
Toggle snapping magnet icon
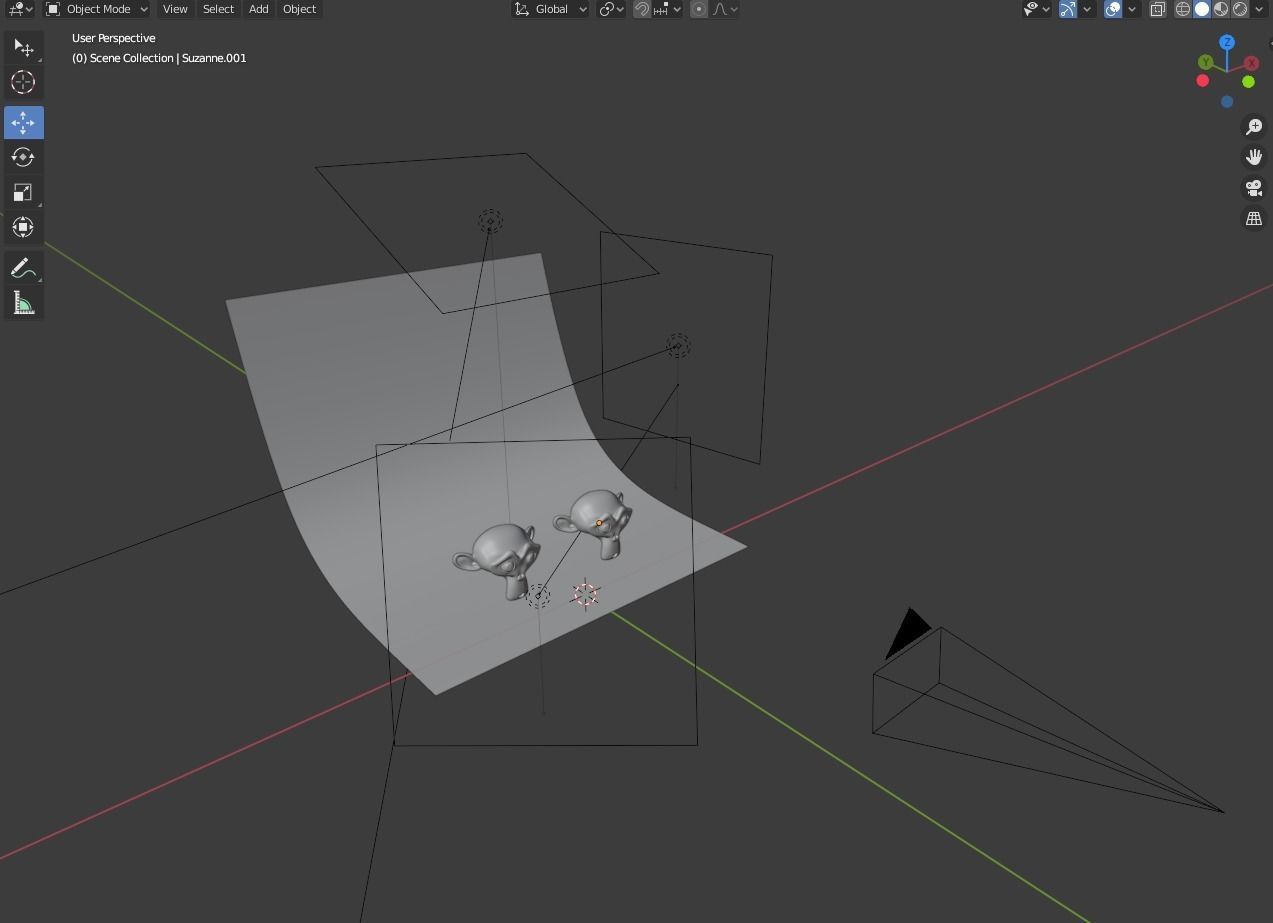tap(642, 9)
